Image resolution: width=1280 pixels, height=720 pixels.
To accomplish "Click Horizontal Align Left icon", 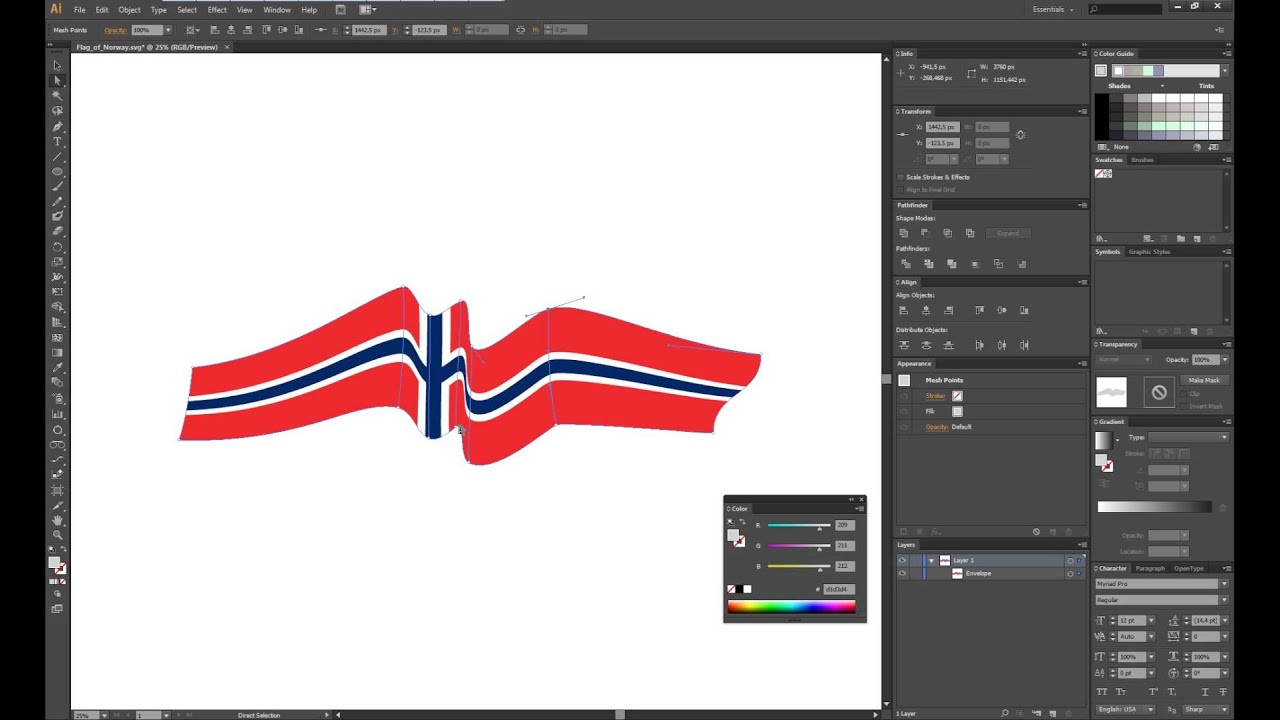I will point(904,310).
